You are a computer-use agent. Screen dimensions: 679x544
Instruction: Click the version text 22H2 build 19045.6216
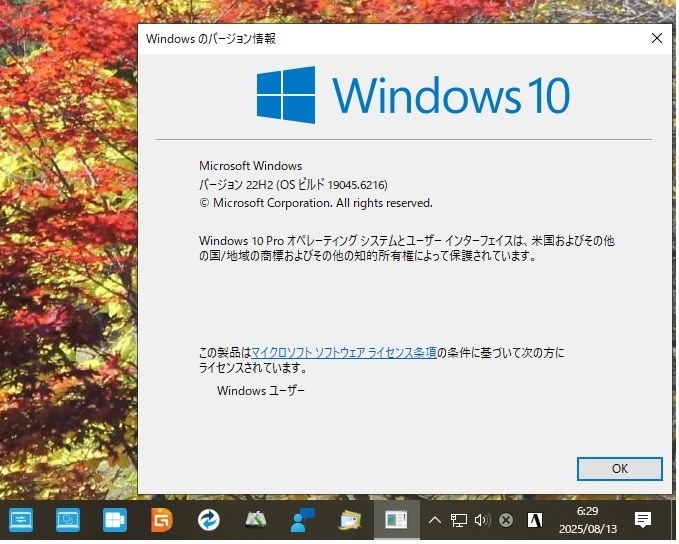293,185
